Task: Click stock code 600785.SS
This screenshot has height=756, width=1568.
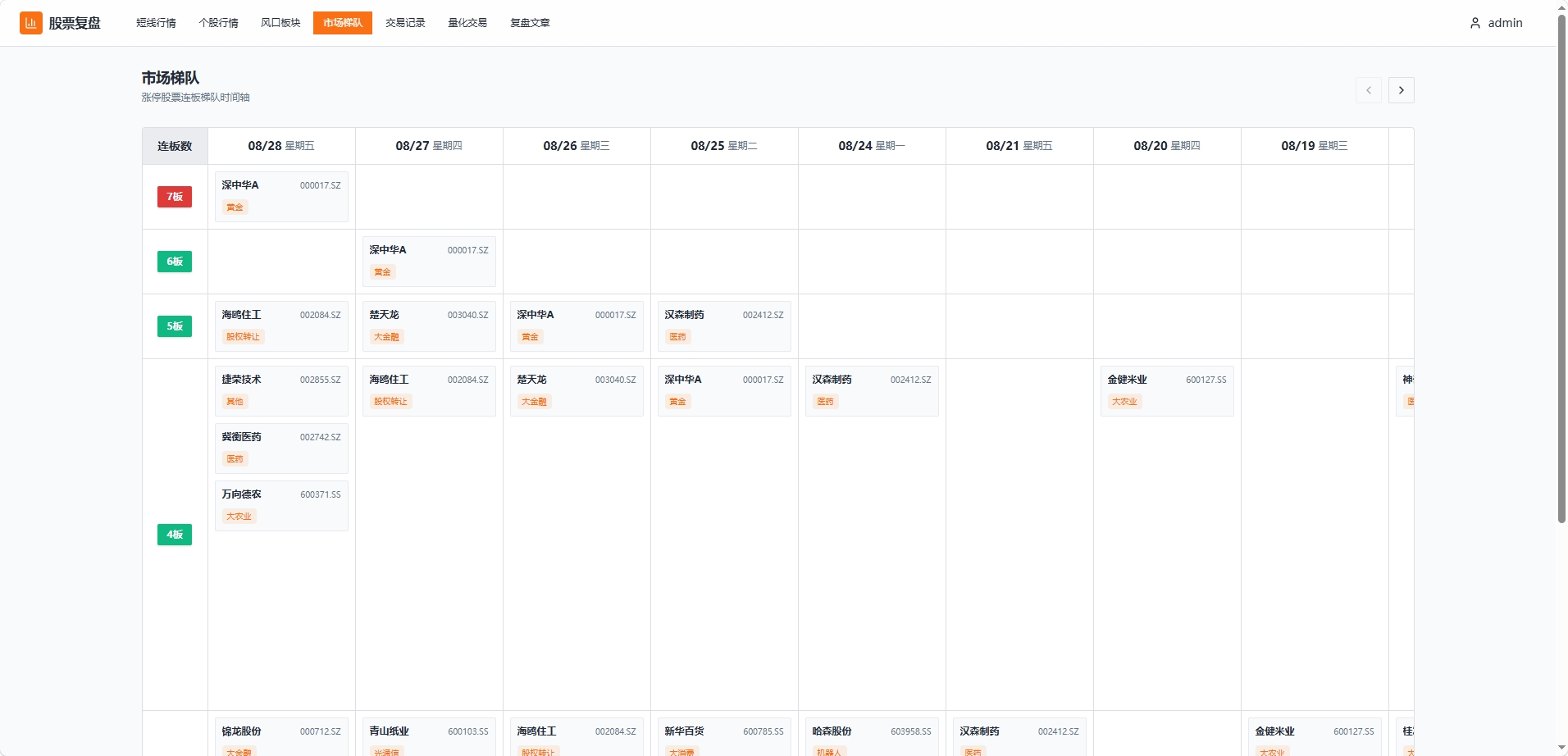Action: (x=763, y=732)
